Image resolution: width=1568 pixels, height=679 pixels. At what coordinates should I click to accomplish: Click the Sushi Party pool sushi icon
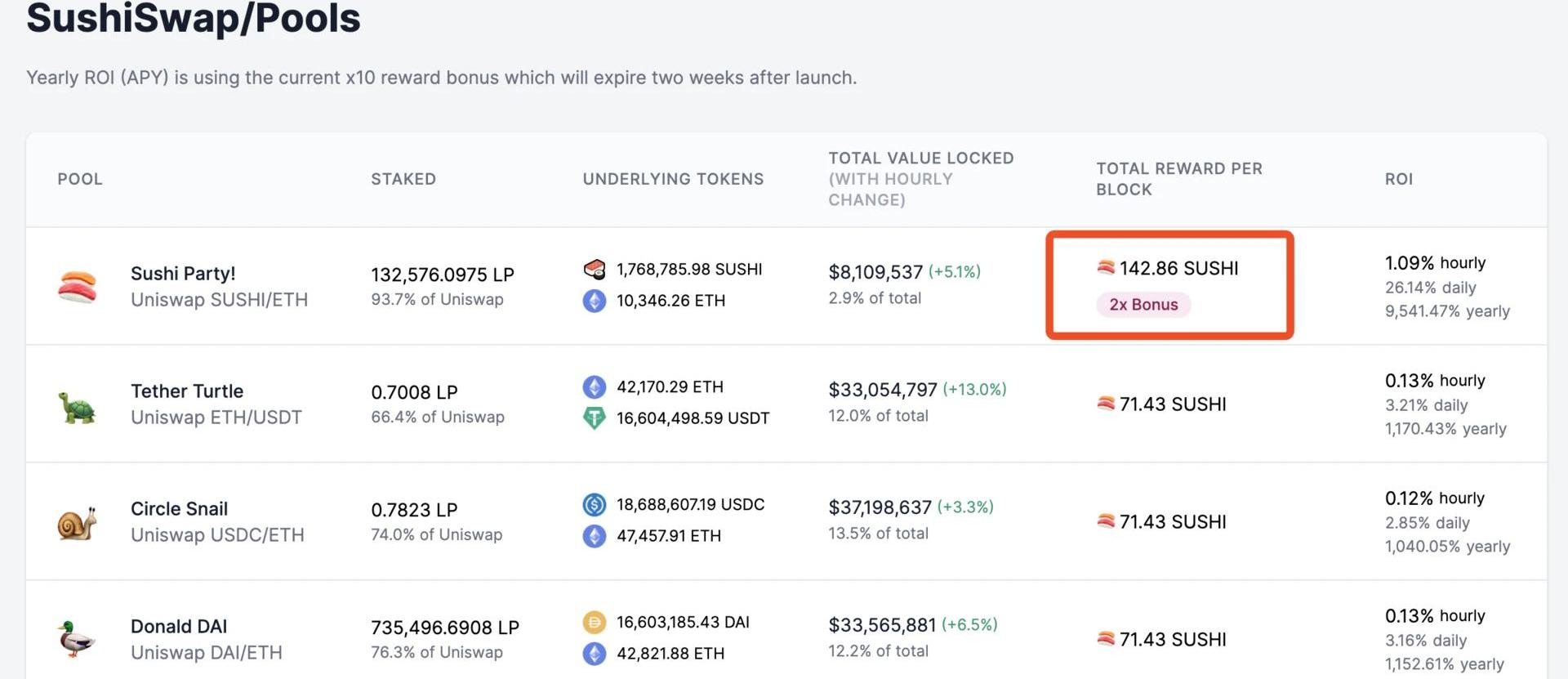pyautogui.click(x=78, y=287)
